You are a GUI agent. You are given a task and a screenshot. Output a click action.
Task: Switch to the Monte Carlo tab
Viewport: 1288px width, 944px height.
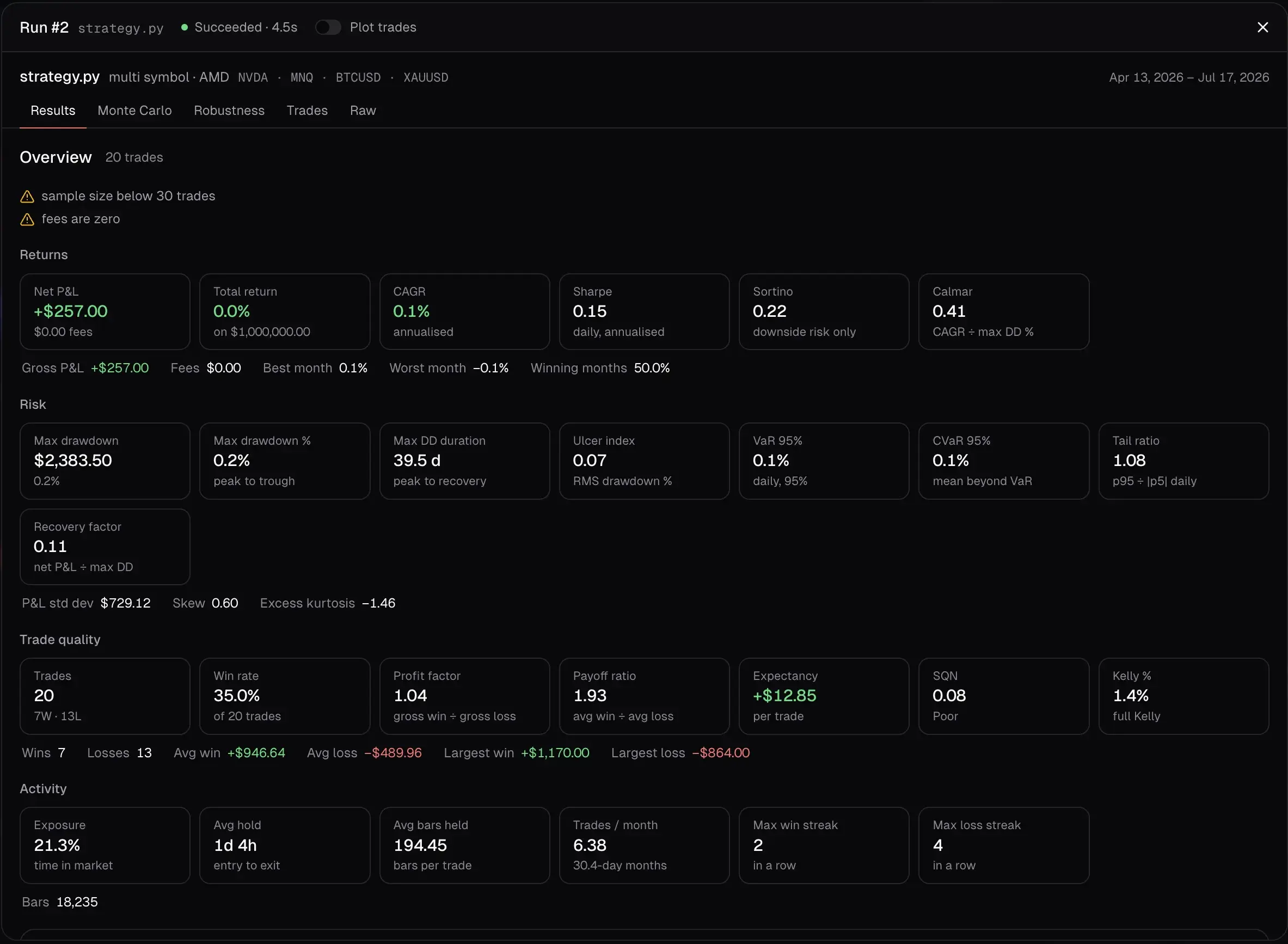click(x=134, y=111)
